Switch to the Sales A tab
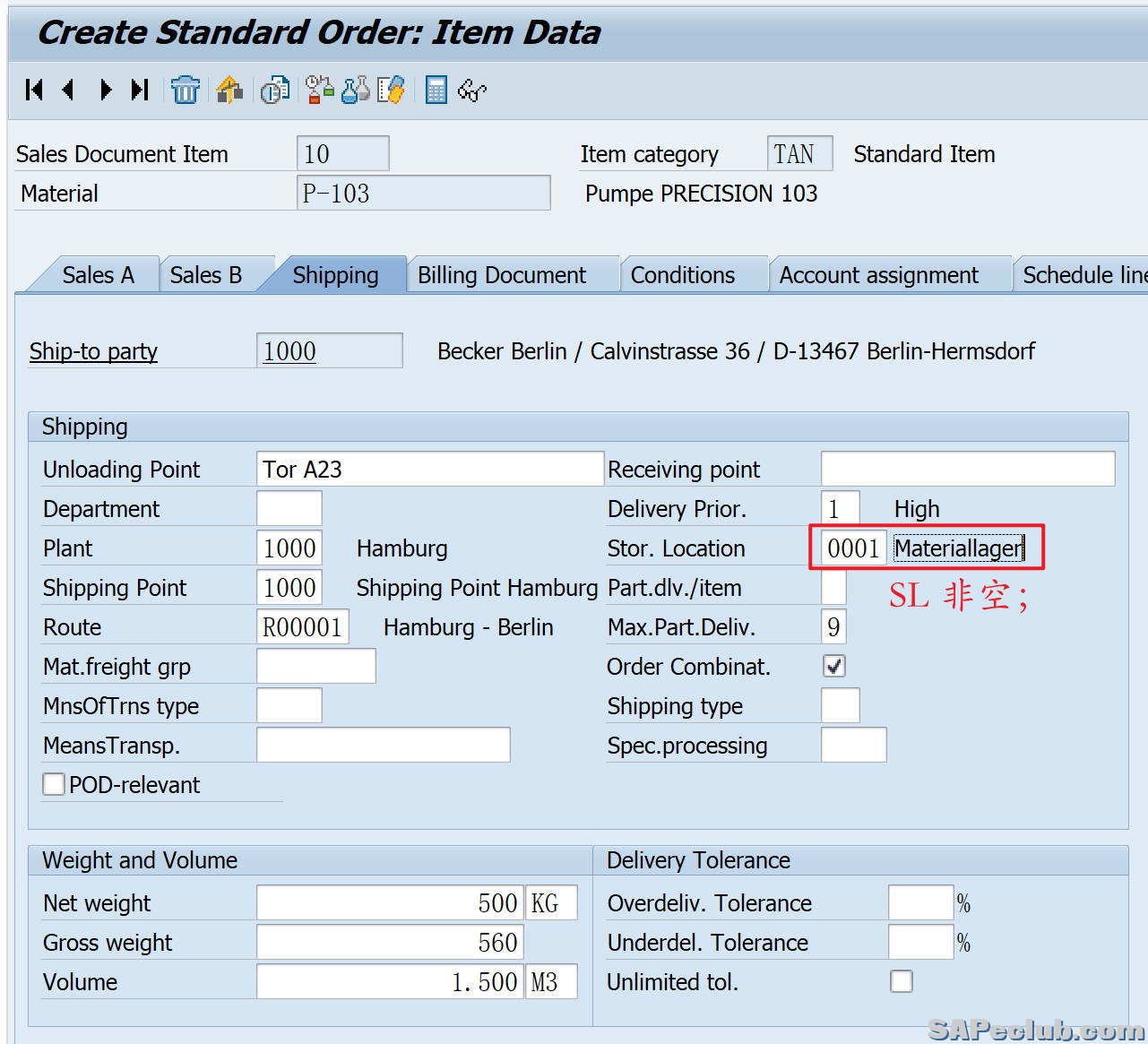This screenshot has height=1044, width=1148. pyautogui.click(x=98, y=275)
